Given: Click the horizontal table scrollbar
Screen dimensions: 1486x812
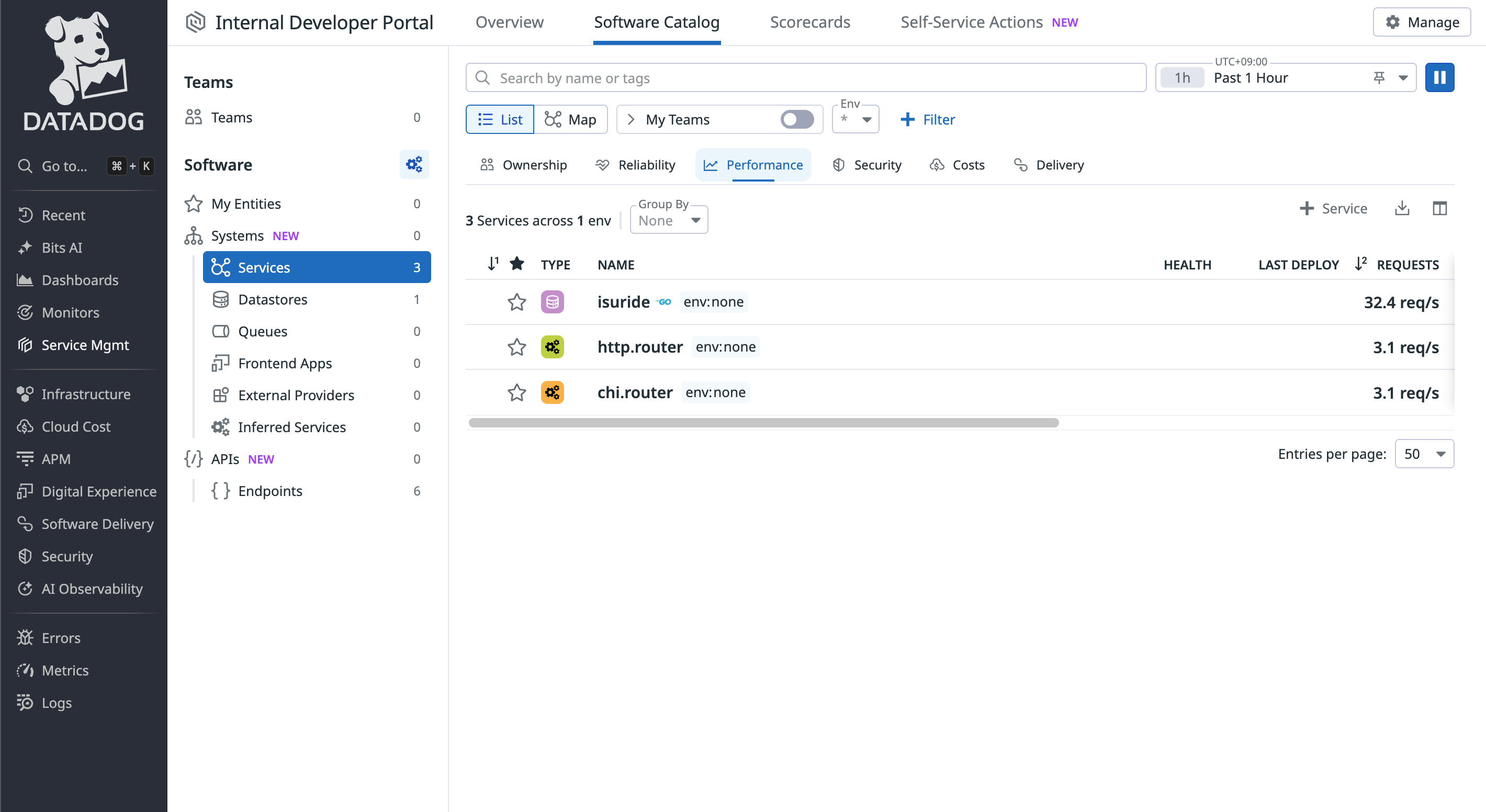Looking at the screenshot, I should [763, 423].
